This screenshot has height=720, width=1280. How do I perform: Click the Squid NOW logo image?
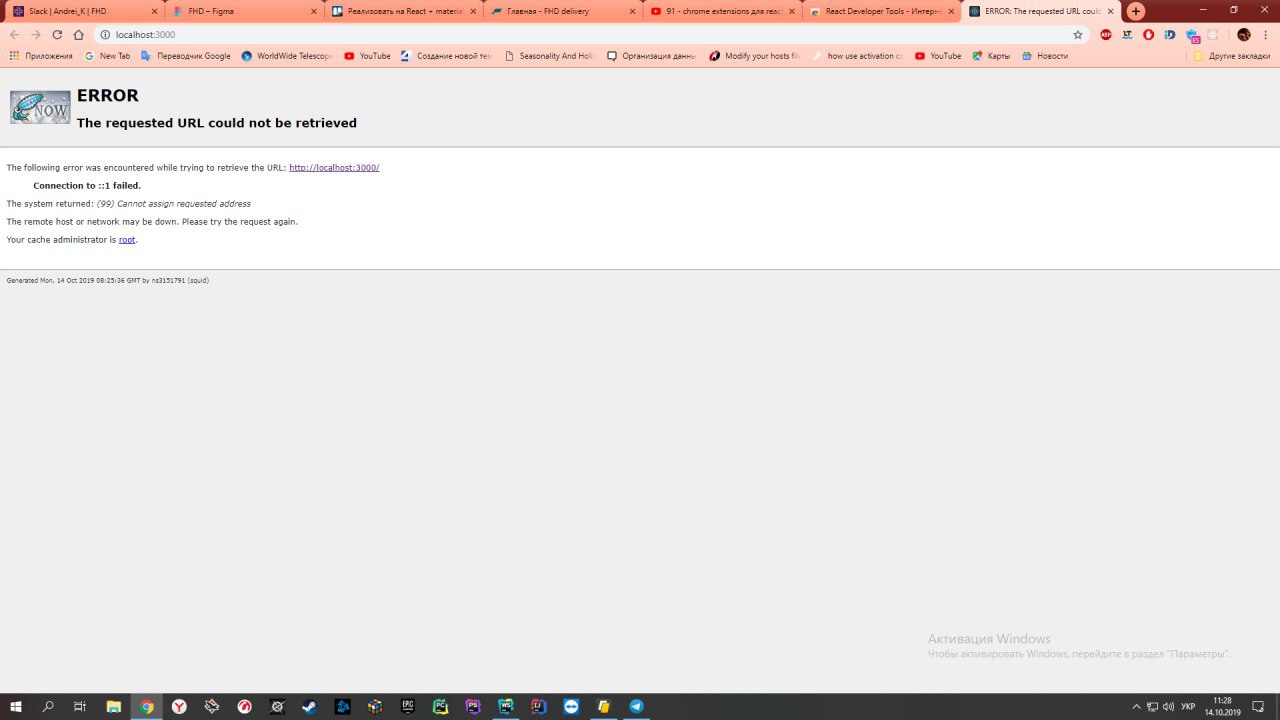pos(40,107)
